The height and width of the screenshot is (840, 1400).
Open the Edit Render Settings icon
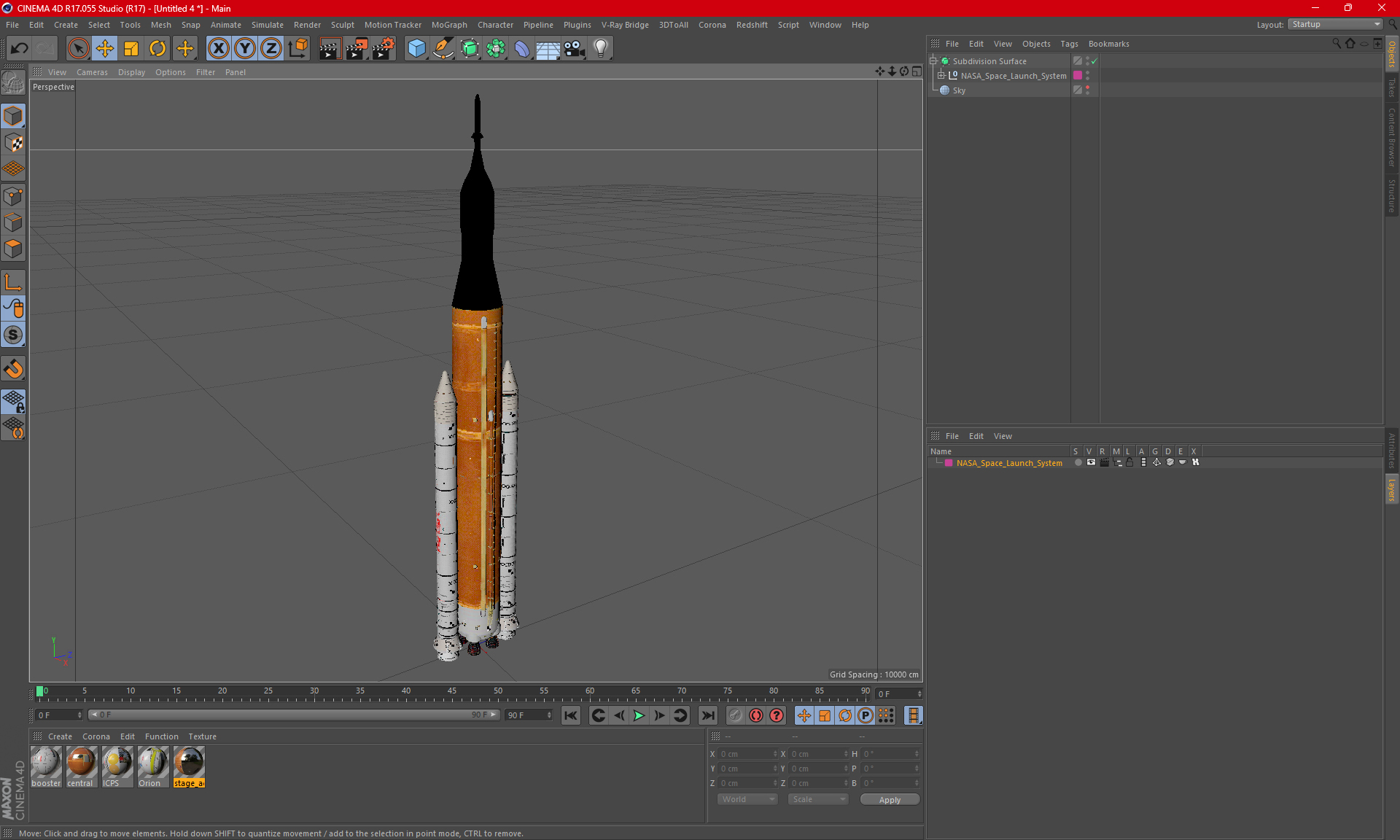click(x=384, y=48)
